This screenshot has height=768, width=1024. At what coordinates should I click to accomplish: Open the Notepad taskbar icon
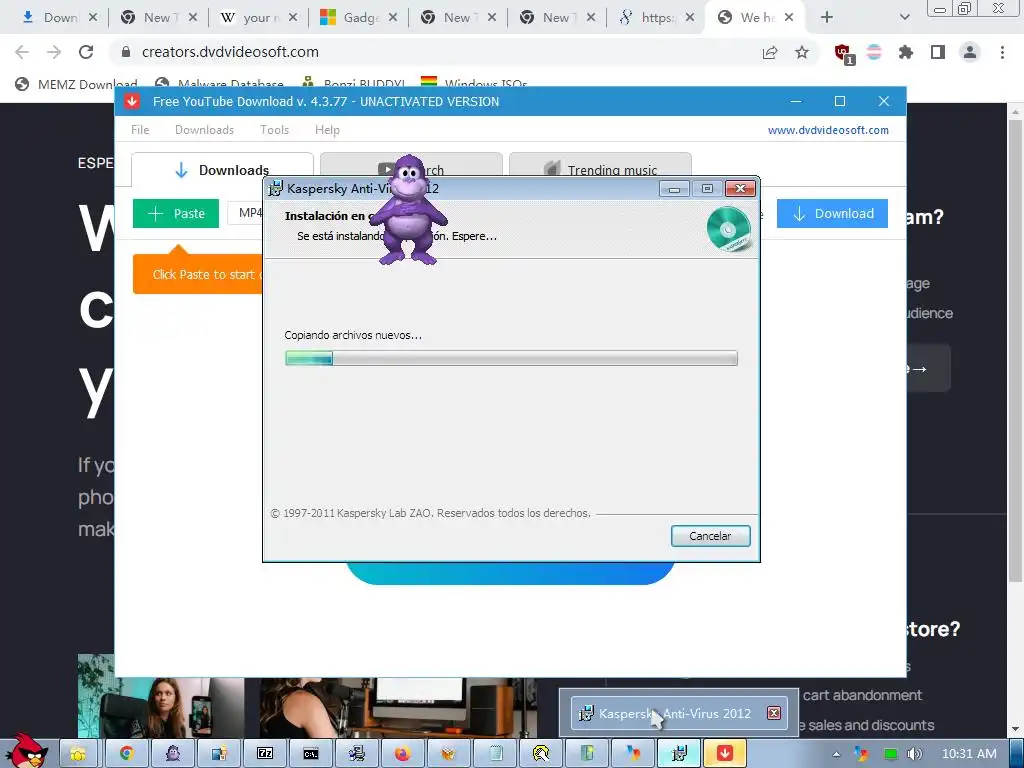coord(495,754)
